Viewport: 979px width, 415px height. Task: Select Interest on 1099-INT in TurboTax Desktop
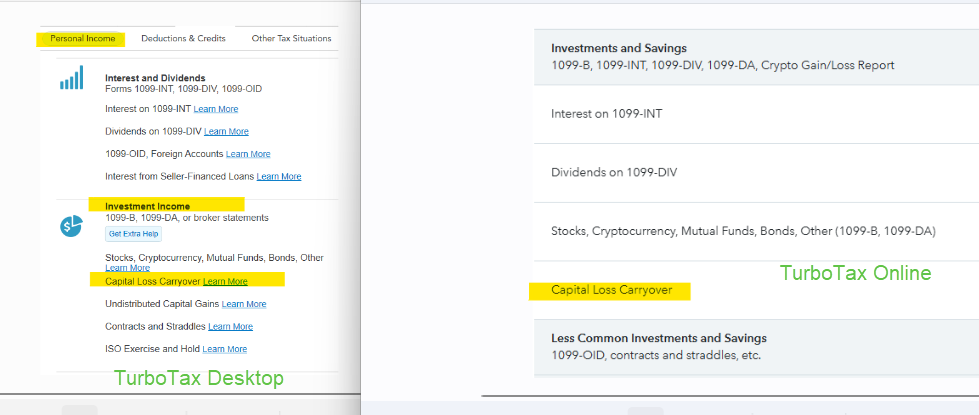click(x=149, y=109)
